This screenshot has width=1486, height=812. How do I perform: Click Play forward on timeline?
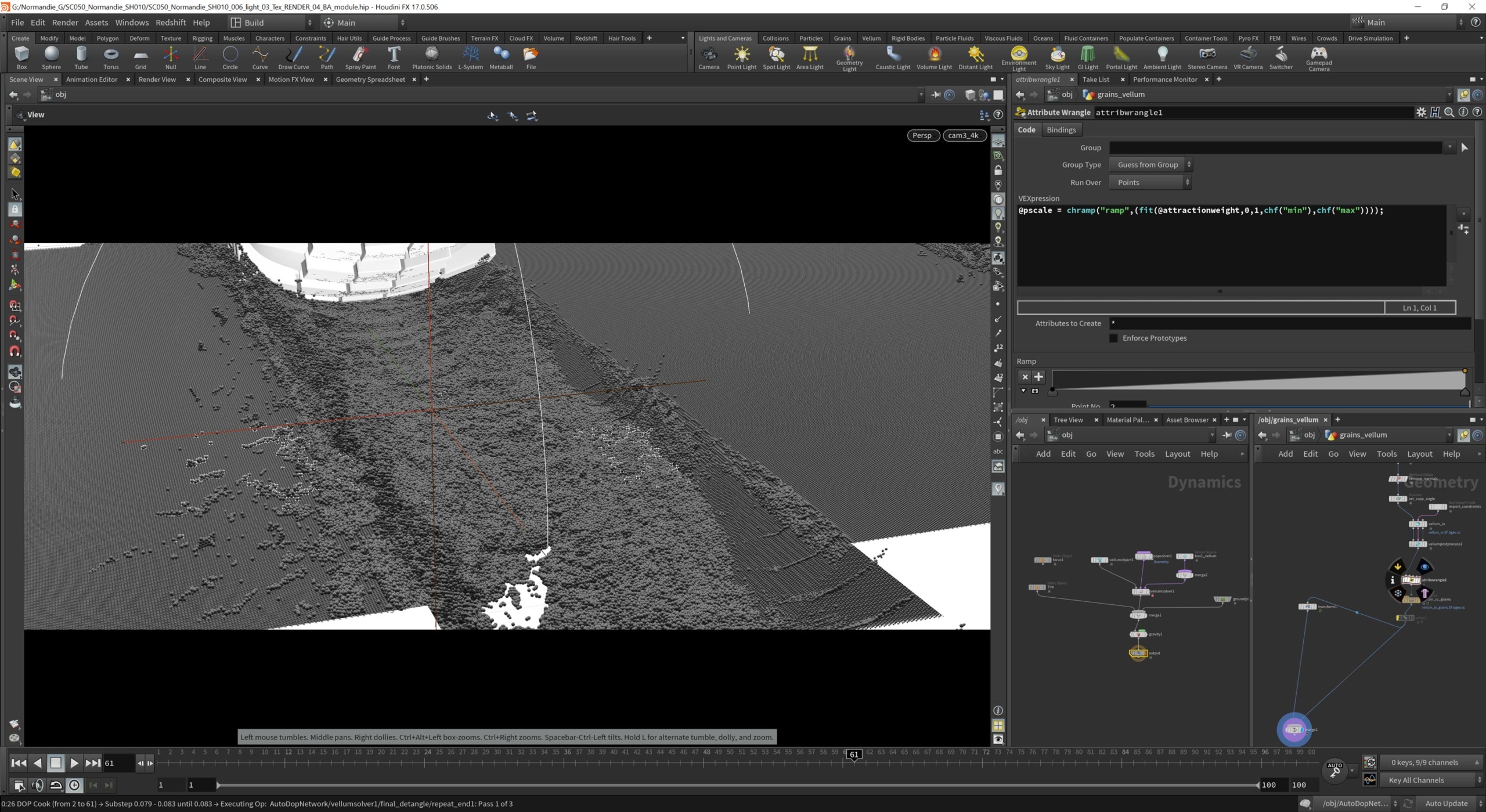click(74, 763)
